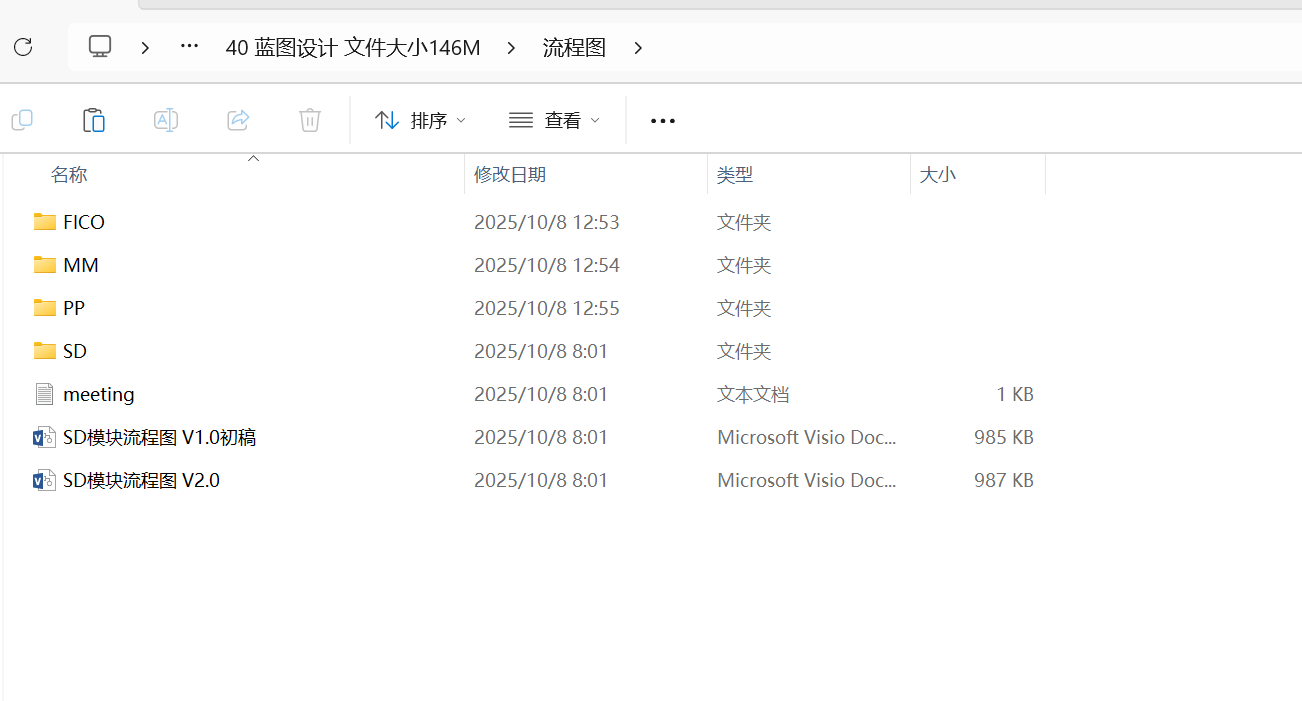1302x701 pixels.
Task: Open the 查看 view dropdown
Action: pyautogui.click(x=554, y=121)
